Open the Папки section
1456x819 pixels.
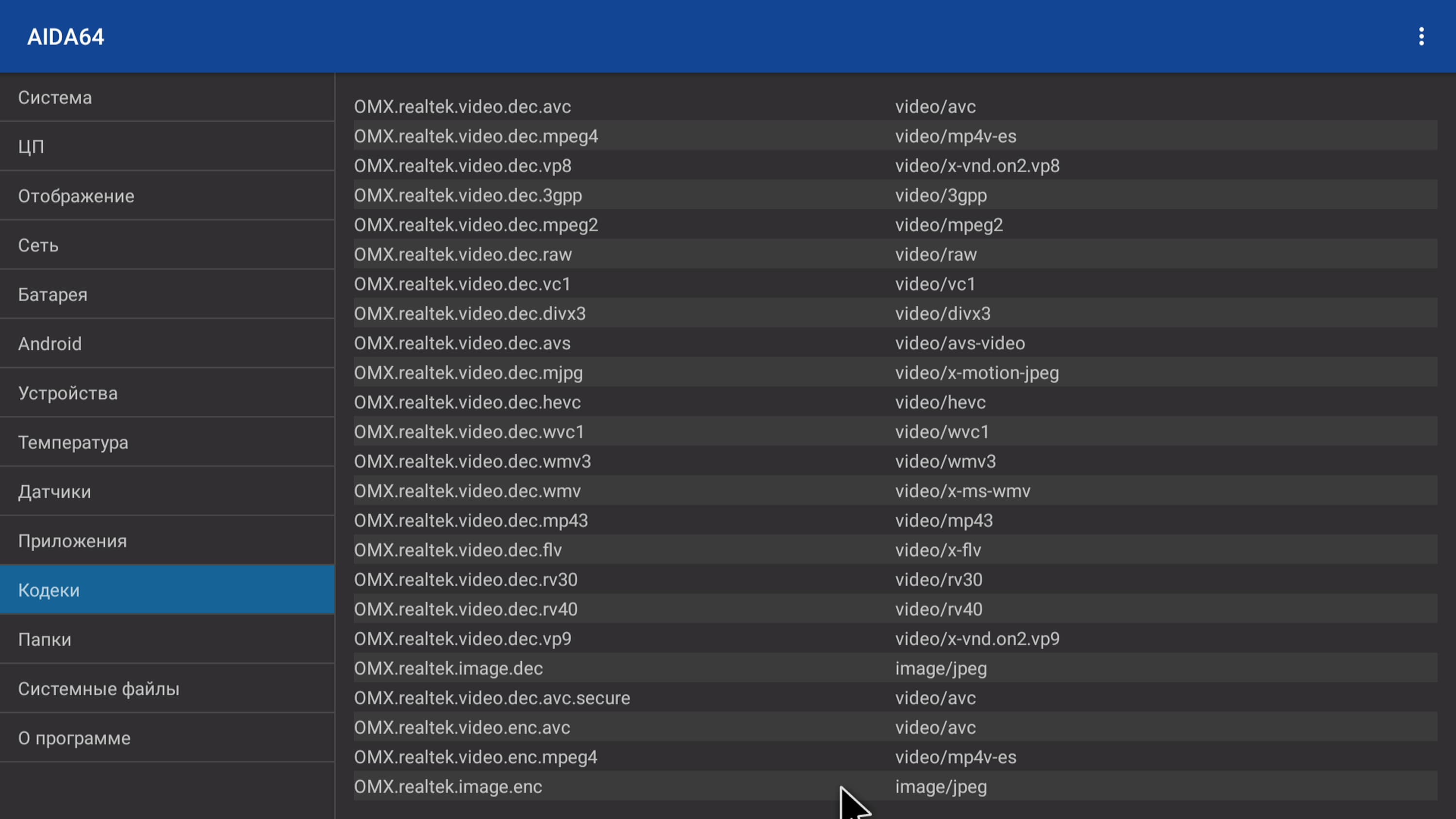pos(167,639)
